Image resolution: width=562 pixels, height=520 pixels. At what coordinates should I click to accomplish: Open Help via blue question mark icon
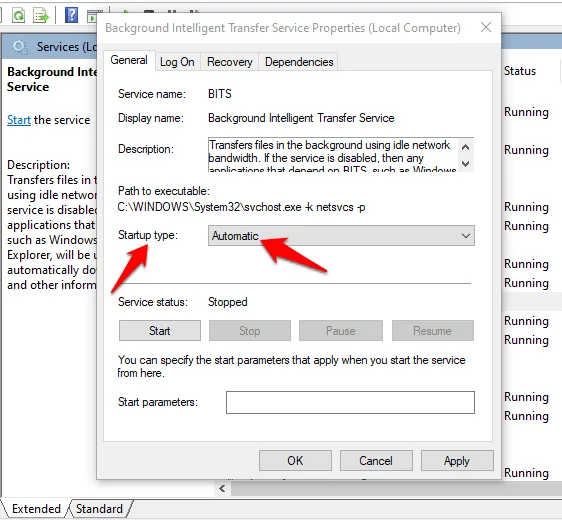tap(71, 15)
